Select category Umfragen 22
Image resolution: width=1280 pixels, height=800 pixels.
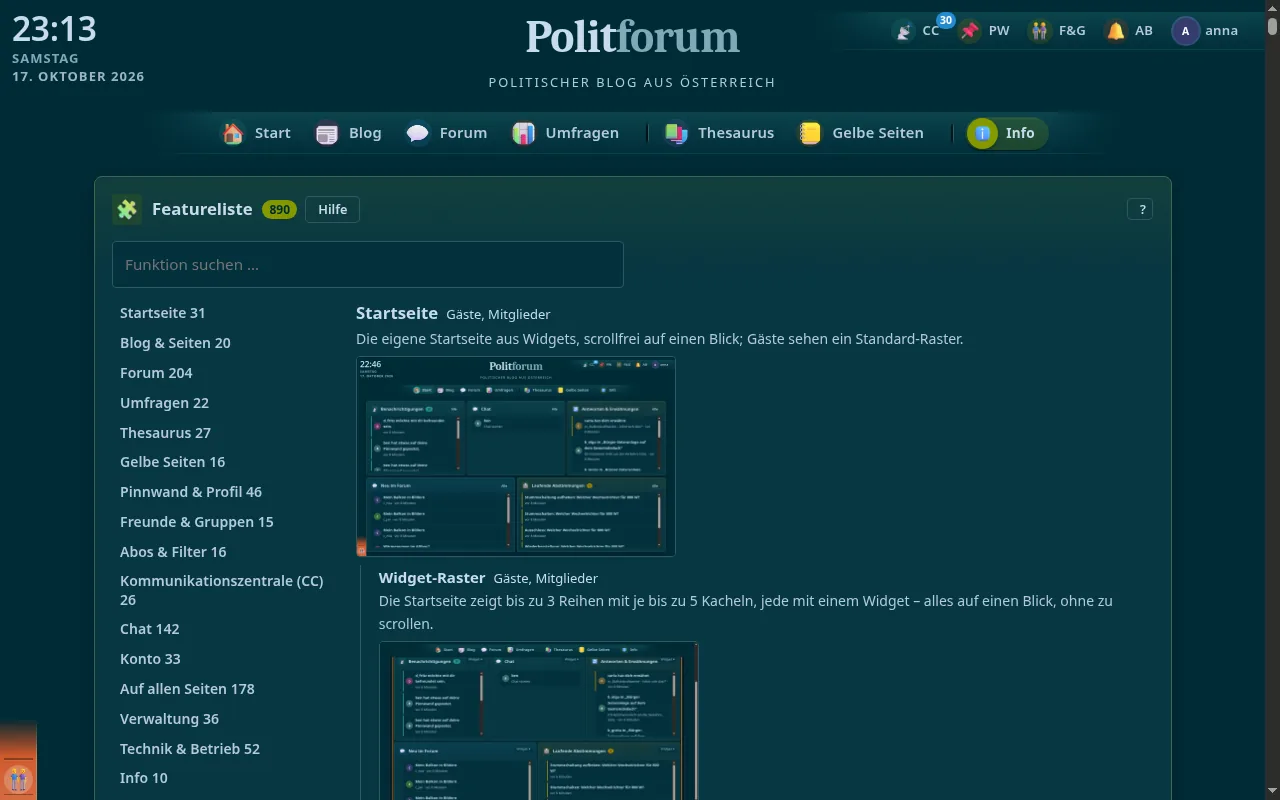click(164, 403)
